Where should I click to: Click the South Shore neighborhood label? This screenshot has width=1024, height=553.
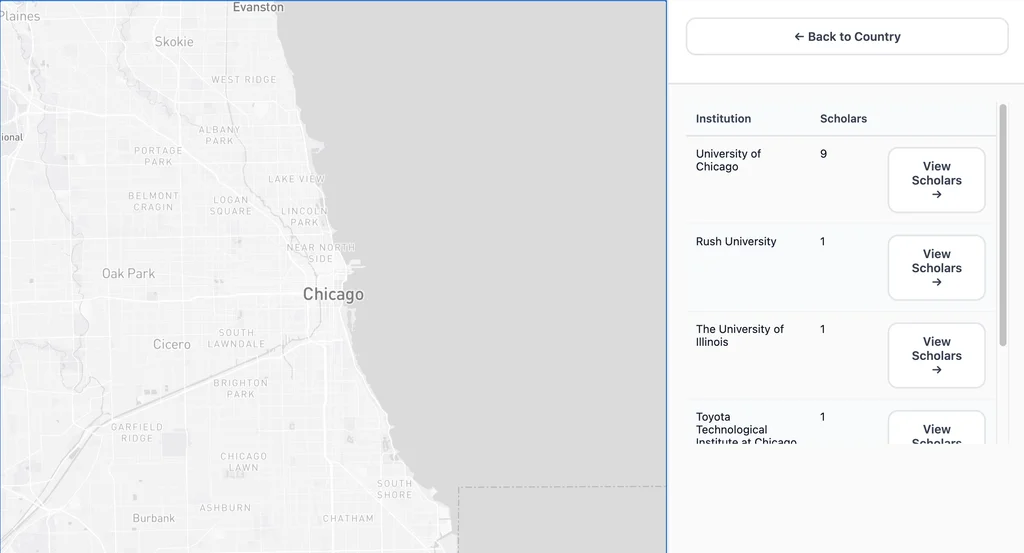click(x=394, y=490)
